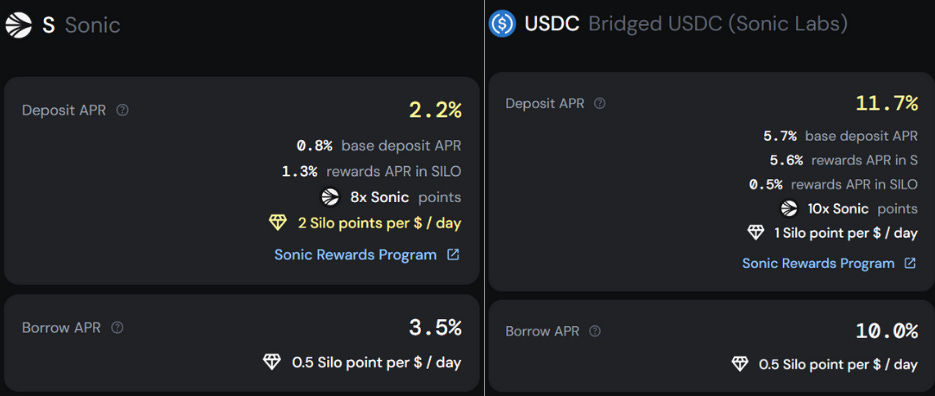
Task: Open Sonic Rewards Program link in USDC card
Action: (x=818, y=263)
